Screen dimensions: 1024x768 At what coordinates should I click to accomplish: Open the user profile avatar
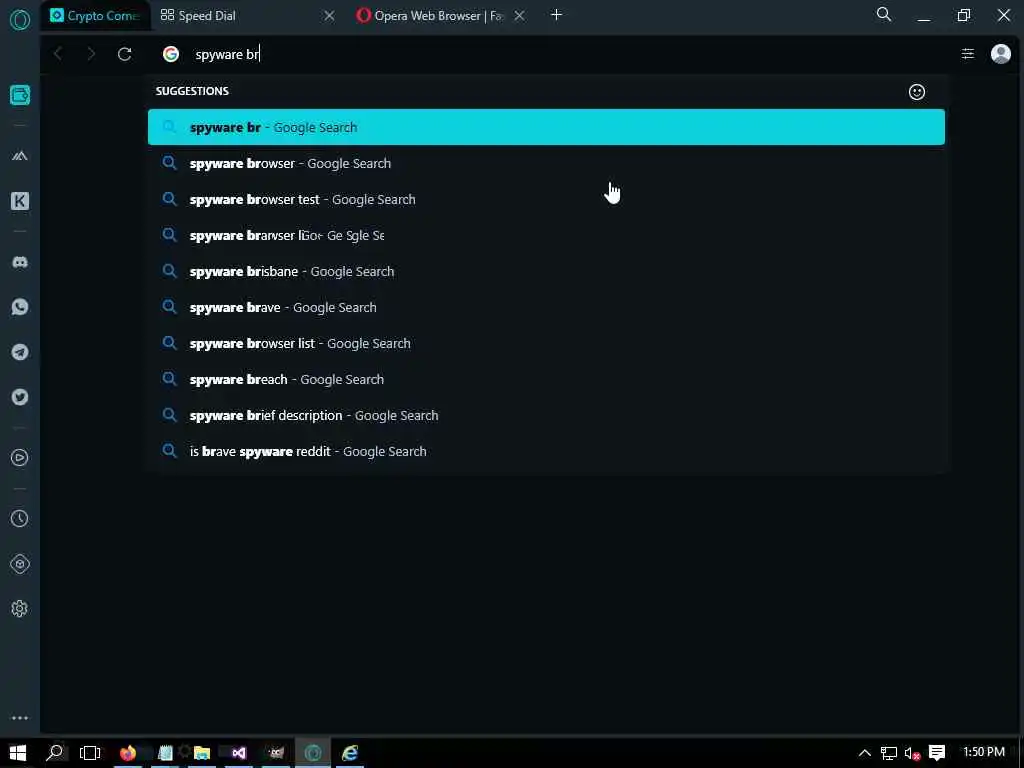pos(1000,54)
